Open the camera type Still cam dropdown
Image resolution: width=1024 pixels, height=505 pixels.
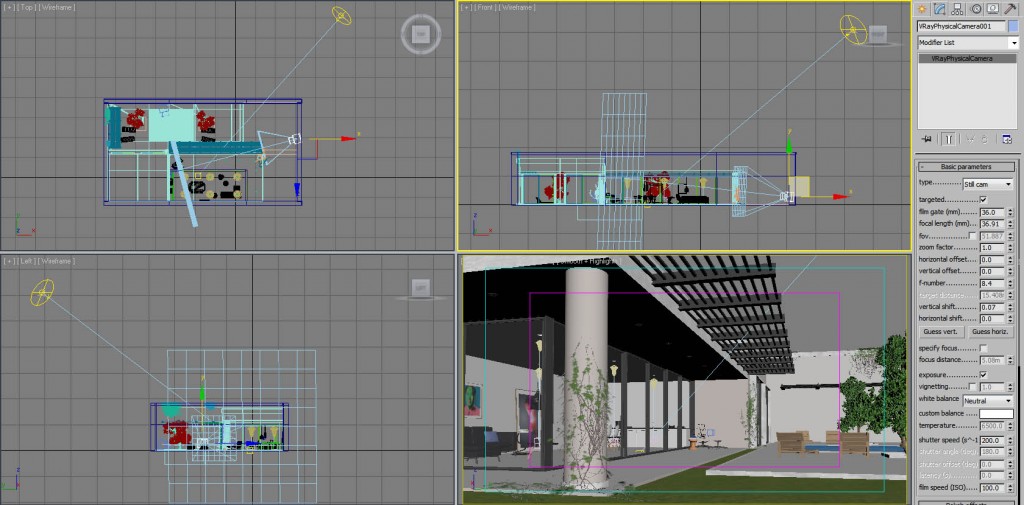tap(988, 184)
